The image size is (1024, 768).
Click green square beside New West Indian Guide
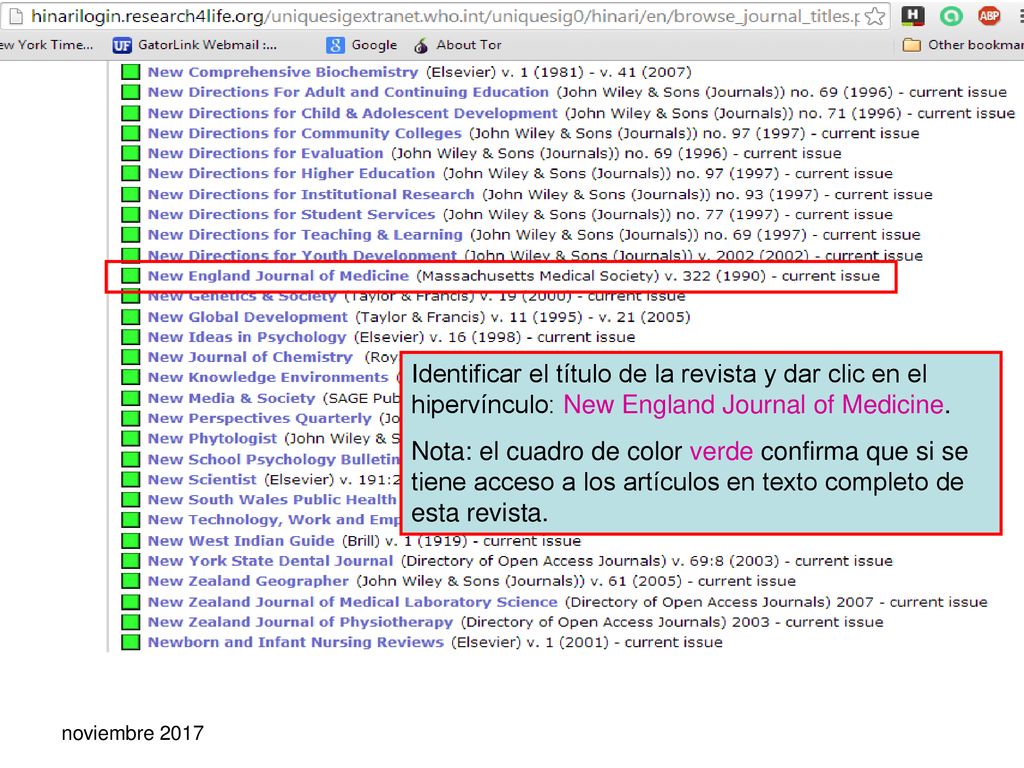tap(131, 541)
